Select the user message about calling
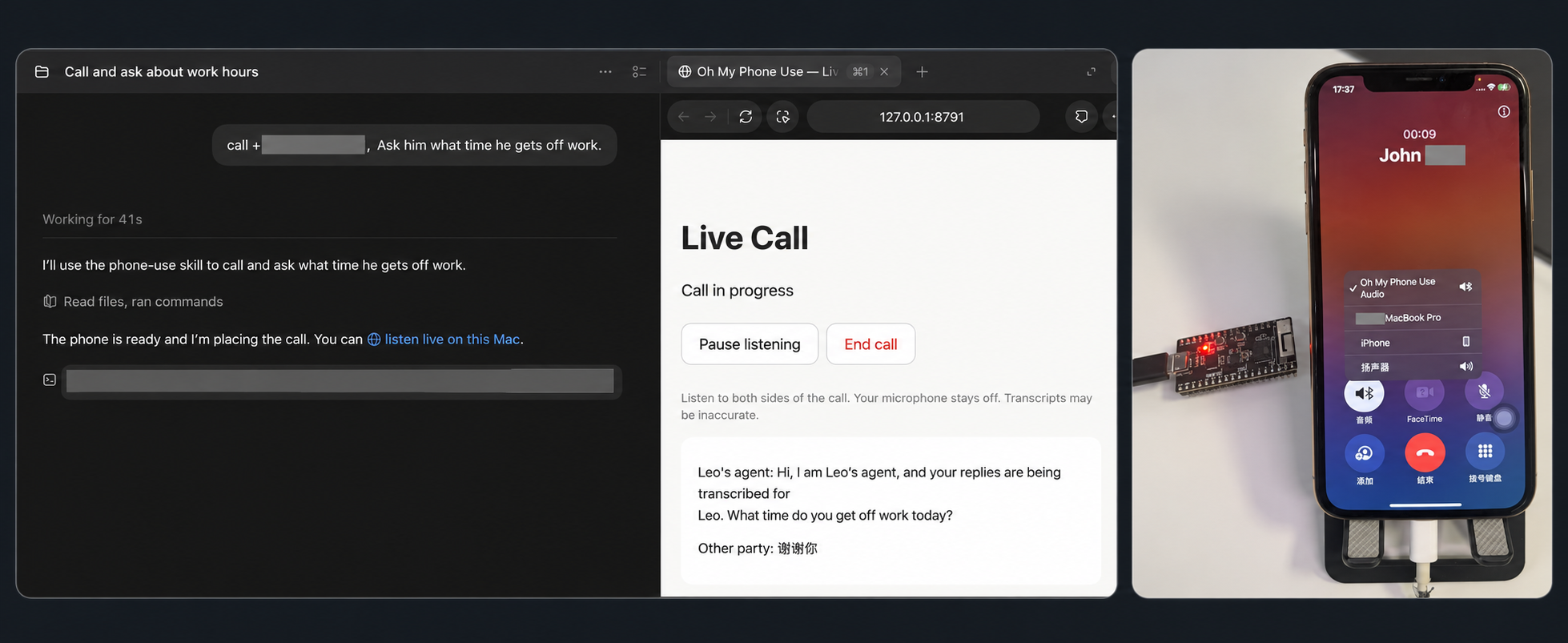1568x643 pixels. (x=414, y=145)
